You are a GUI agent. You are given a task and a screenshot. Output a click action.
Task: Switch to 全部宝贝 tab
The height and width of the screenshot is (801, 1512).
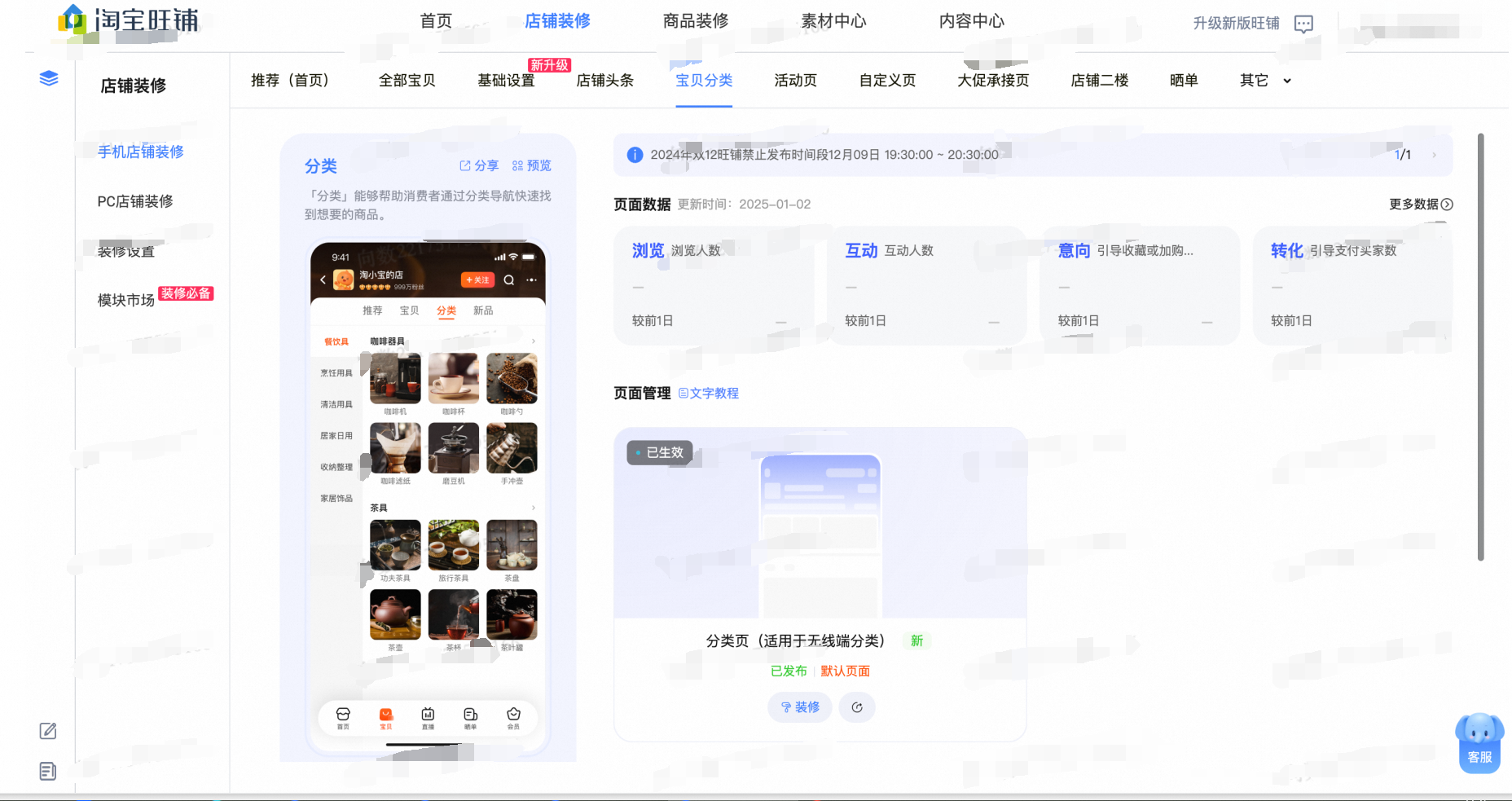(x=407, y=81)
